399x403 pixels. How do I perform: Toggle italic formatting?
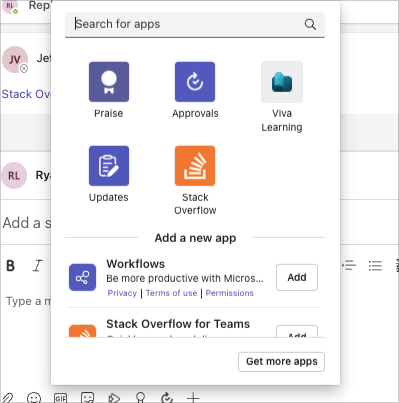tap(37, 266)
